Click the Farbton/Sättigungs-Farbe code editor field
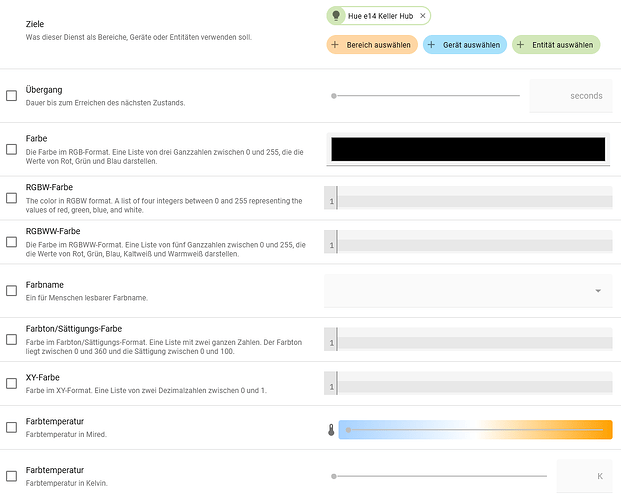Image resolution: width=621 pixels, height=499 pixels. coord(468,343)
